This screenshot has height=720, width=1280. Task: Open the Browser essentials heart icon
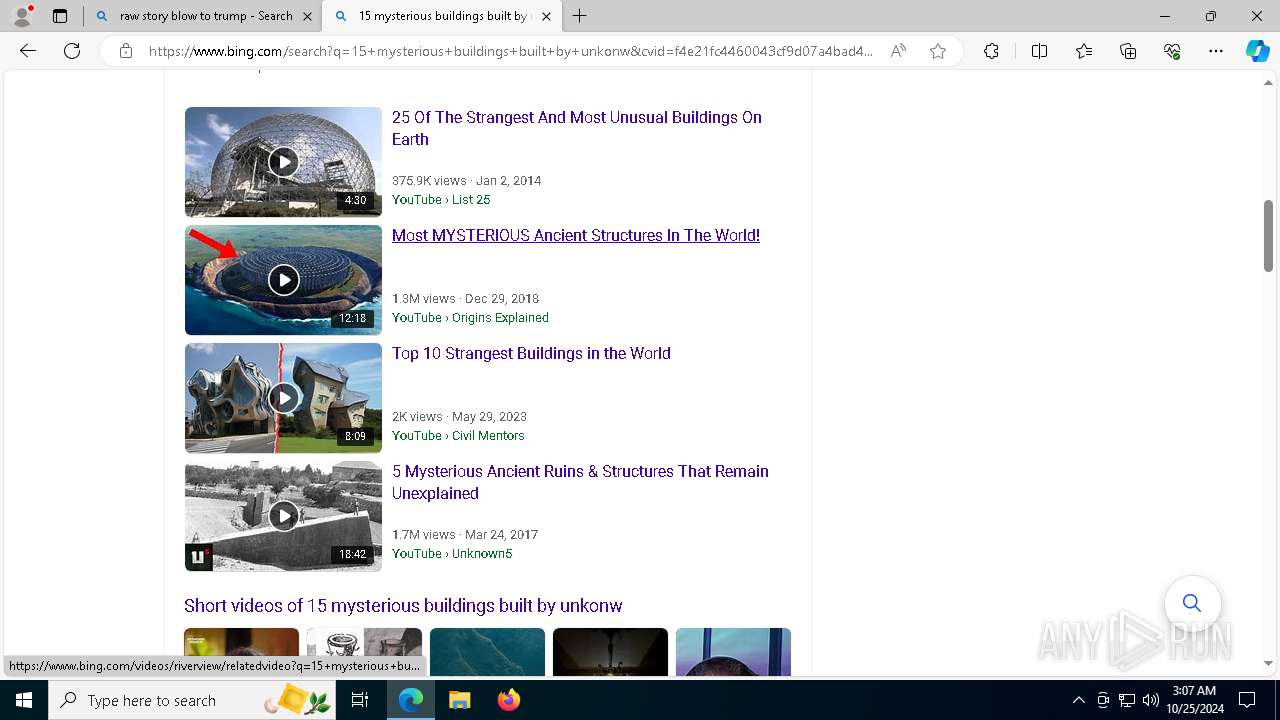1172,51
